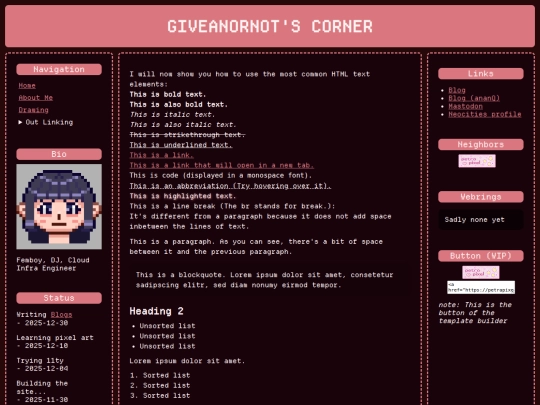The image size is (540, 405).
Task: Expand the Out Linking disclosure triangle
Action: point(20,122)
